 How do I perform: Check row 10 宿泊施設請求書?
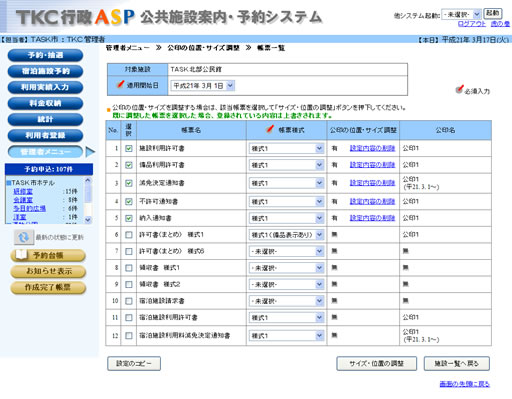coord(129,301)
